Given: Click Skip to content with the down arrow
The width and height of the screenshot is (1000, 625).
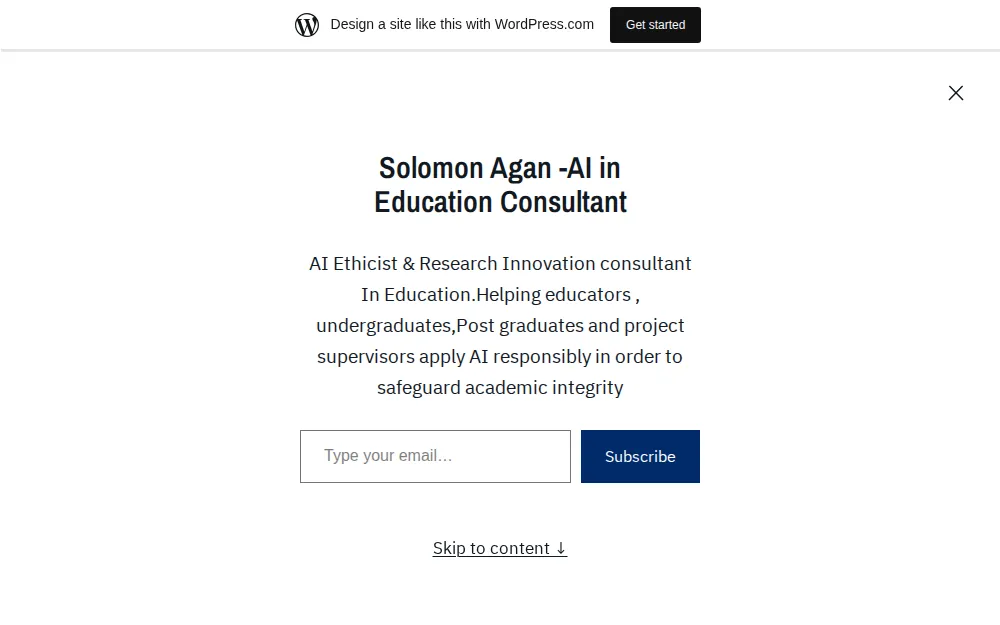Looking at the screenshot, I should point(500,548).
